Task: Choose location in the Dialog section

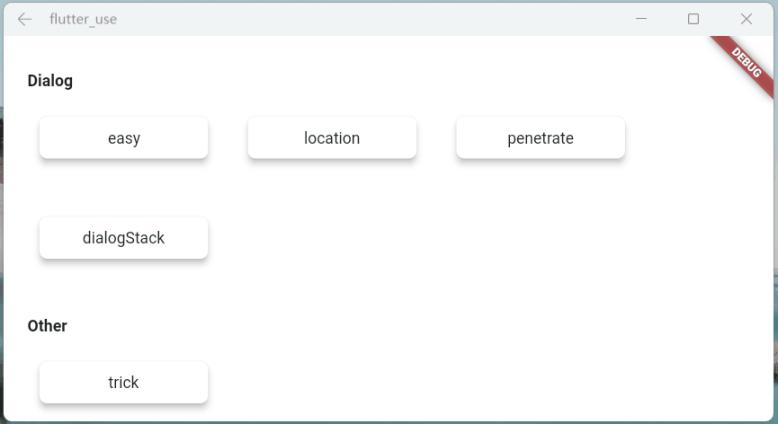Action: pos(332,138)
